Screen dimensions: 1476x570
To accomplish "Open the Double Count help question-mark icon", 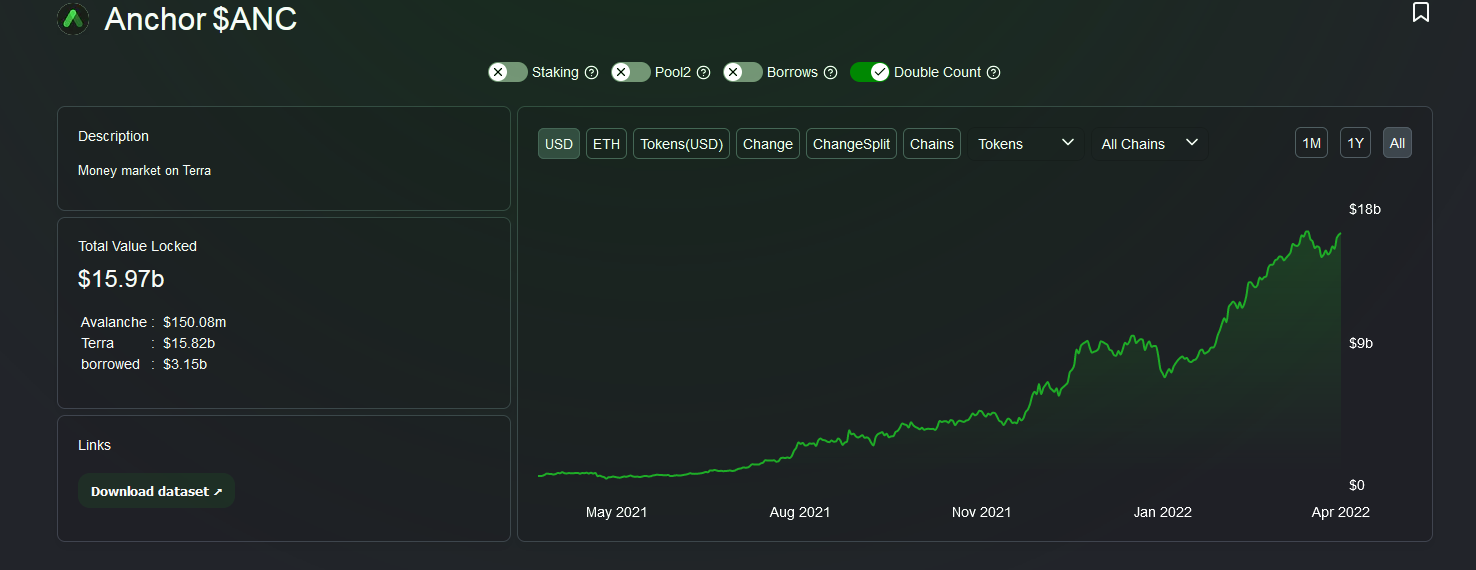I will click(x=993, y=72).
